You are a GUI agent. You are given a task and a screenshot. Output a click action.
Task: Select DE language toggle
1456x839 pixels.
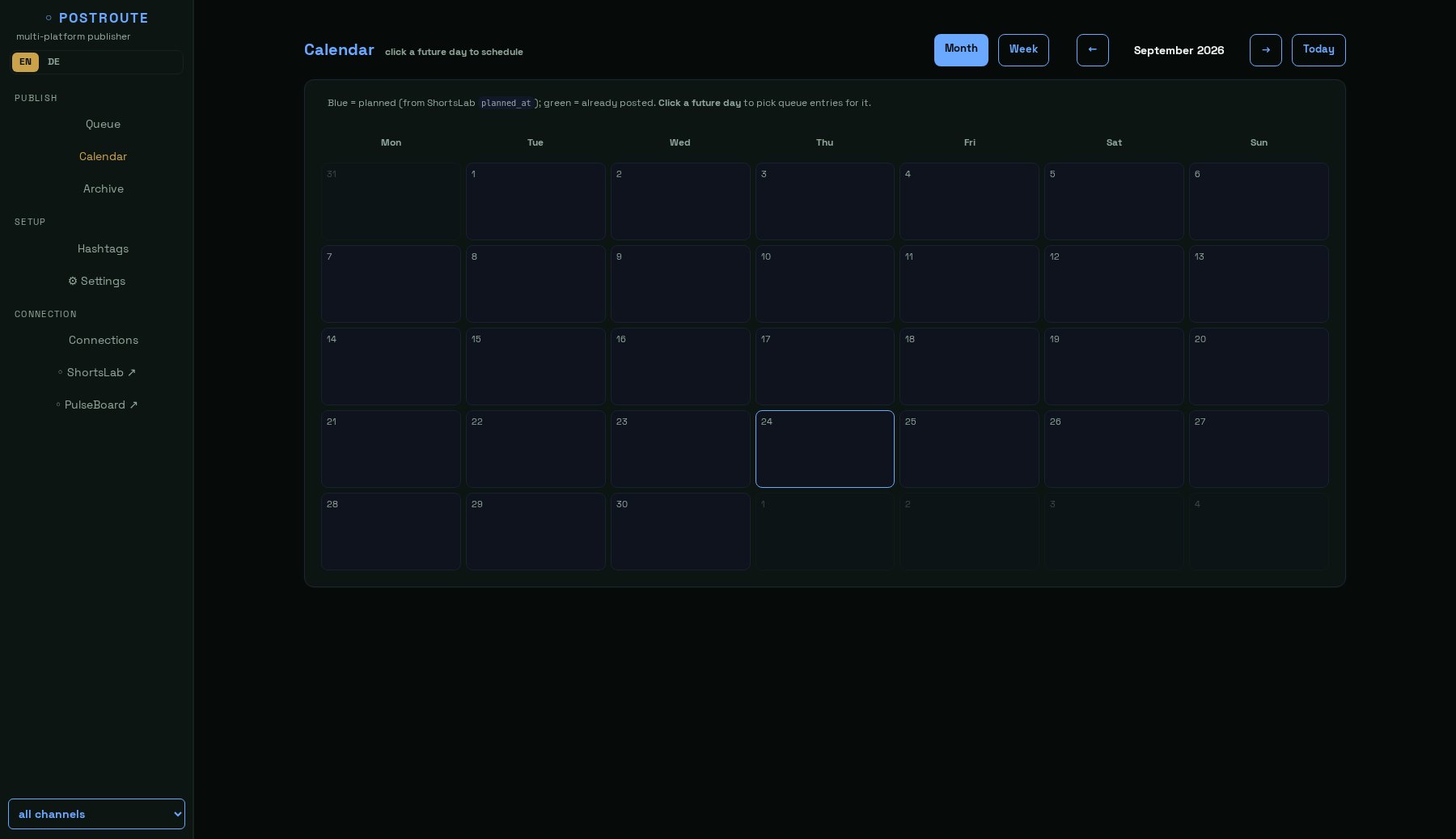53,62
